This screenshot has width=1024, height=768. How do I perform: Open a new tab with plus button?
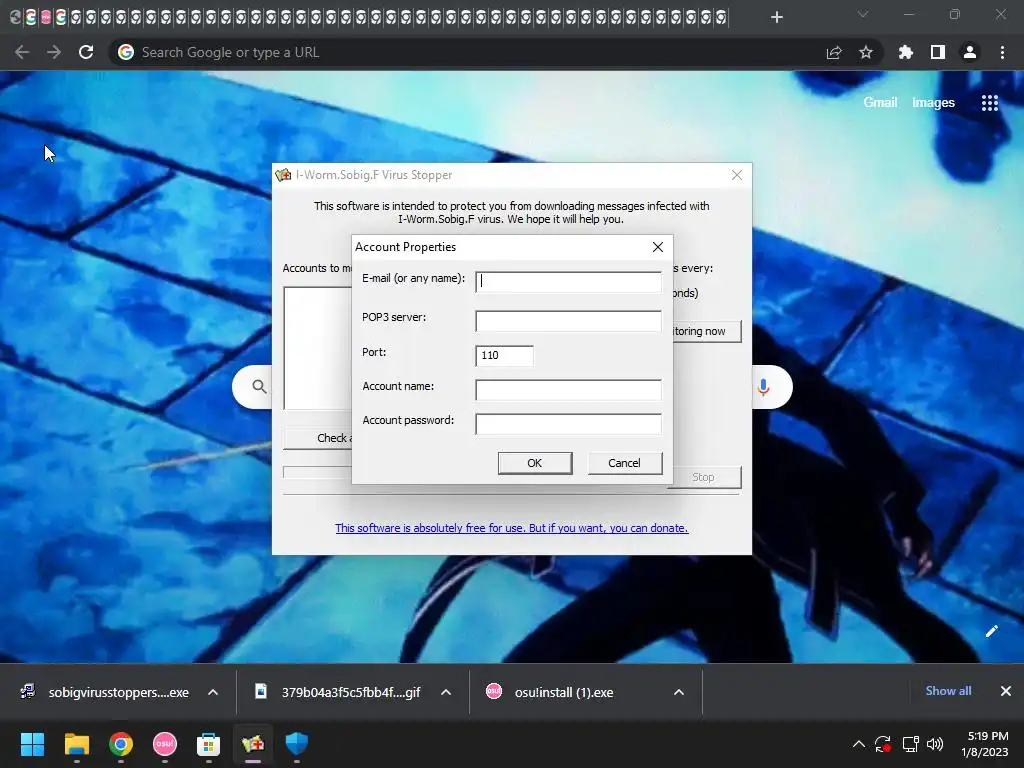point(776,17)
